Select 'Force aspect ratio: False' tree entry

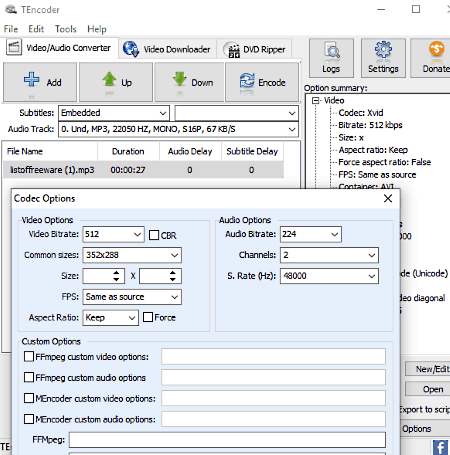click(x=385, y=162)
